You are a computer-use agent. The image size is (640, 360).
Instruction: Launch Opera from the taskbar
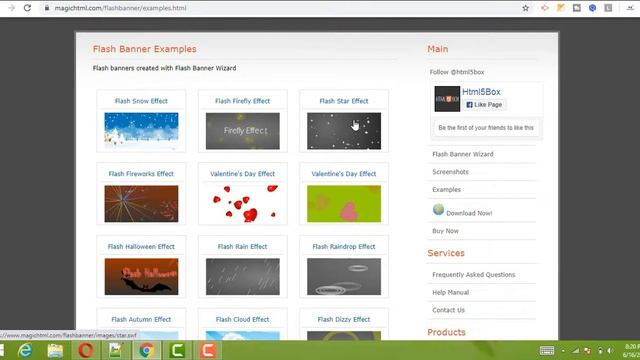(86, 350)
